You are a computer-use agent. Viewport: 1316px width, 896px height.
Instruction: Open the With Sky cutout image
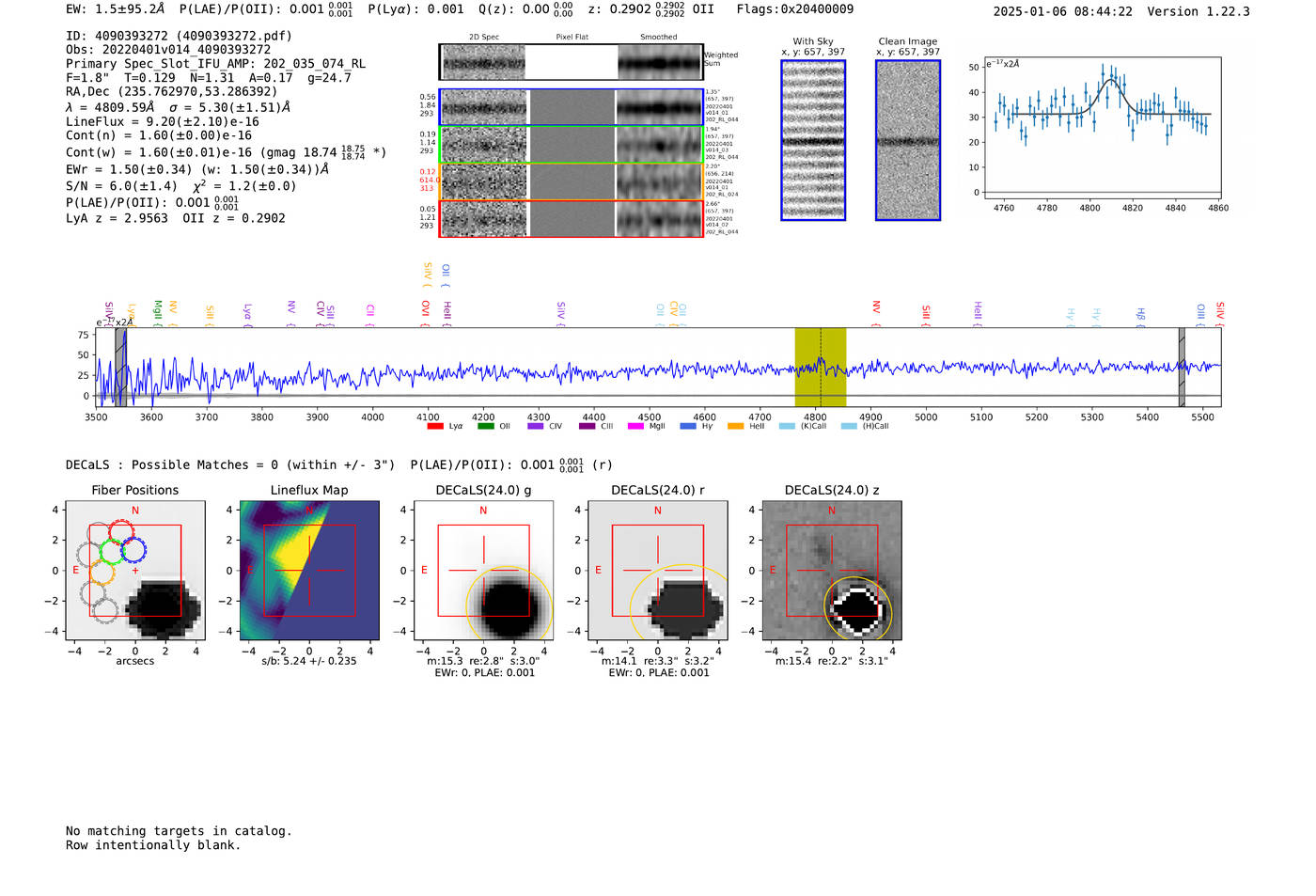coord(813,140)
